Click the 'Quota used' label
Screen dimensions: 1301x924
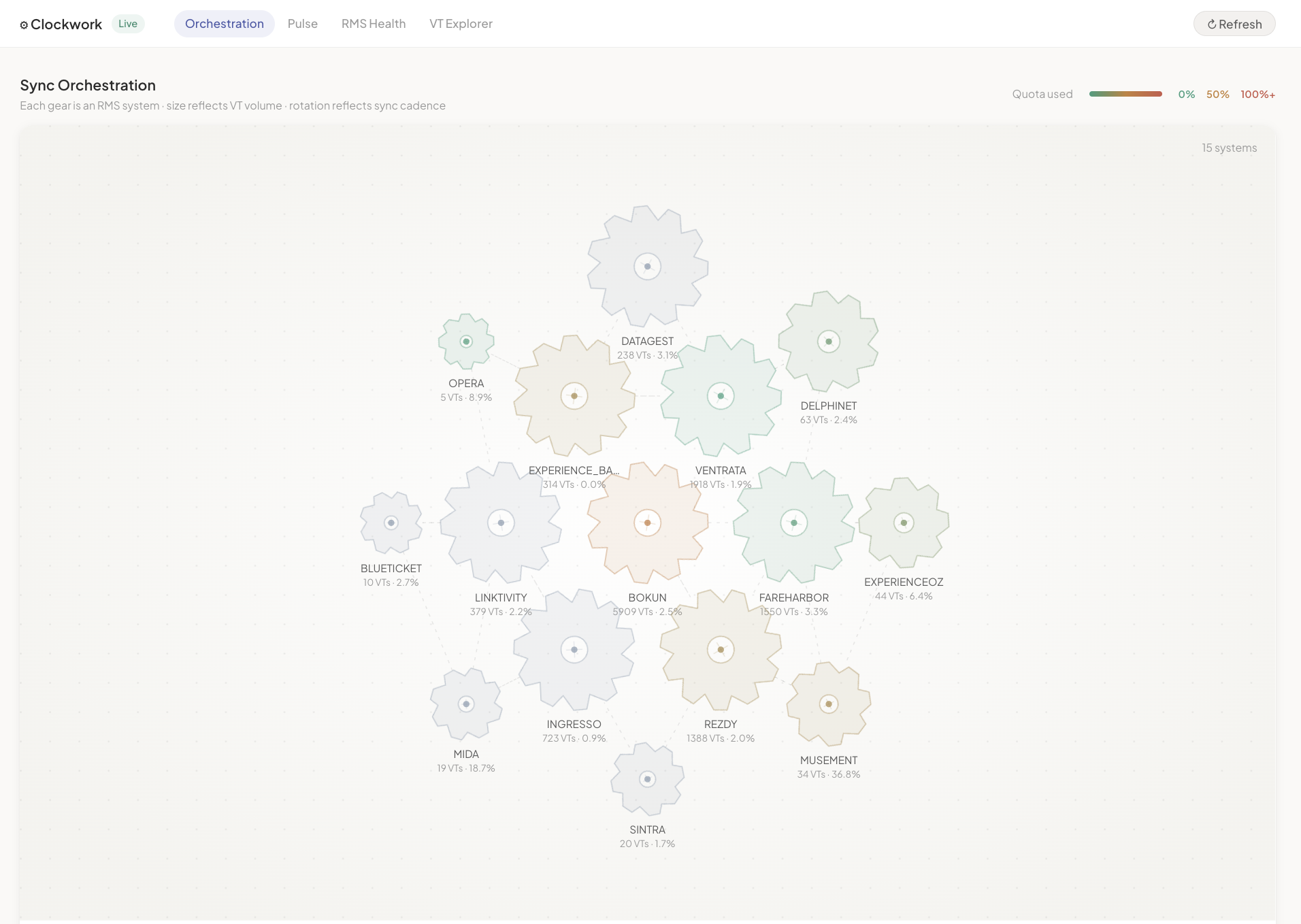click(1042, 94)
